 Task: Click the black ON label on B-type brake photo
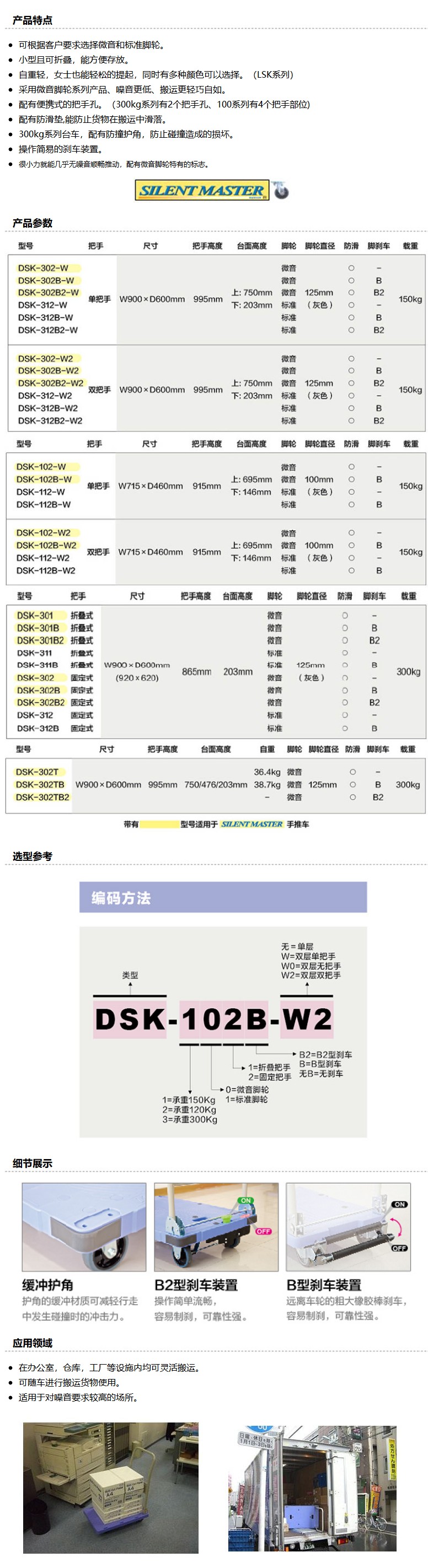coord(399,1205)
